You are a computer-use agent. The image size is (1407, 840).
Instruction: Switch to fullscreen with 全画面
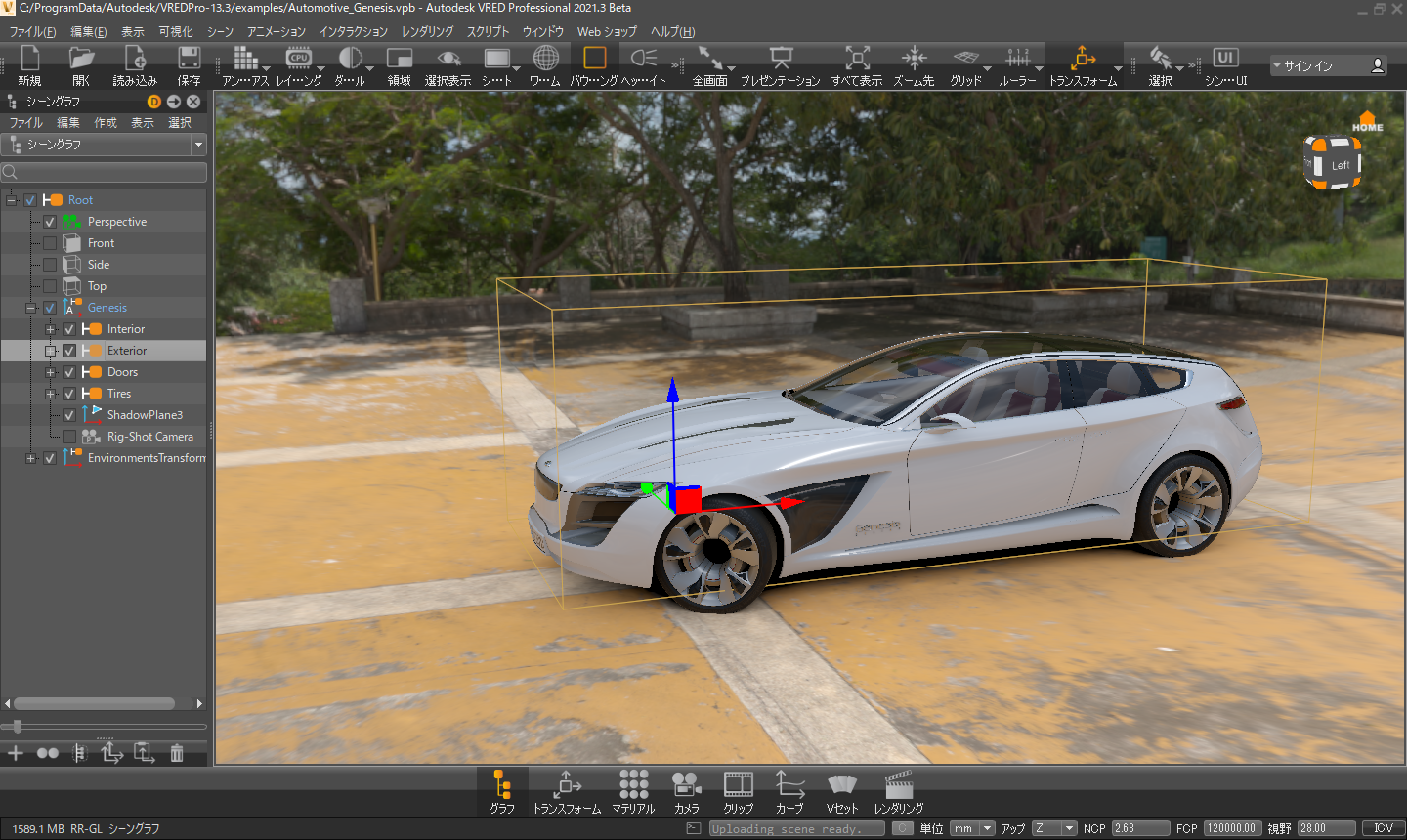[710, 65]
